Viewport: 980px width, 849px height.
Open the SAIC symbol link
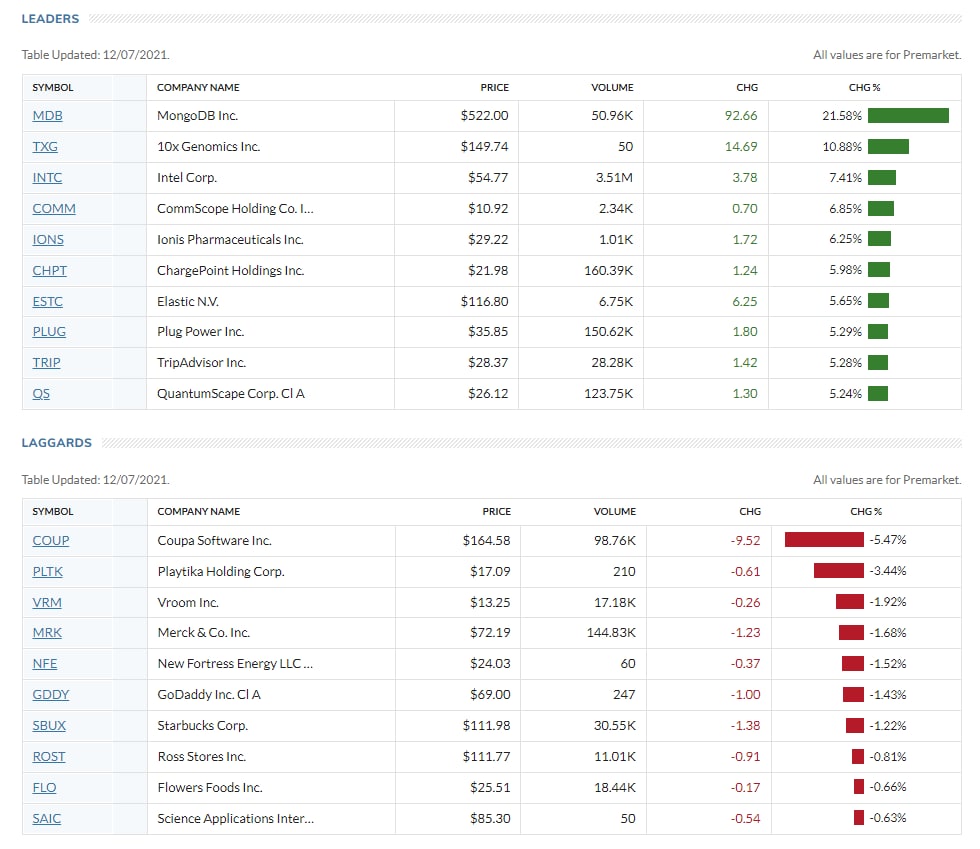point(46,819)
